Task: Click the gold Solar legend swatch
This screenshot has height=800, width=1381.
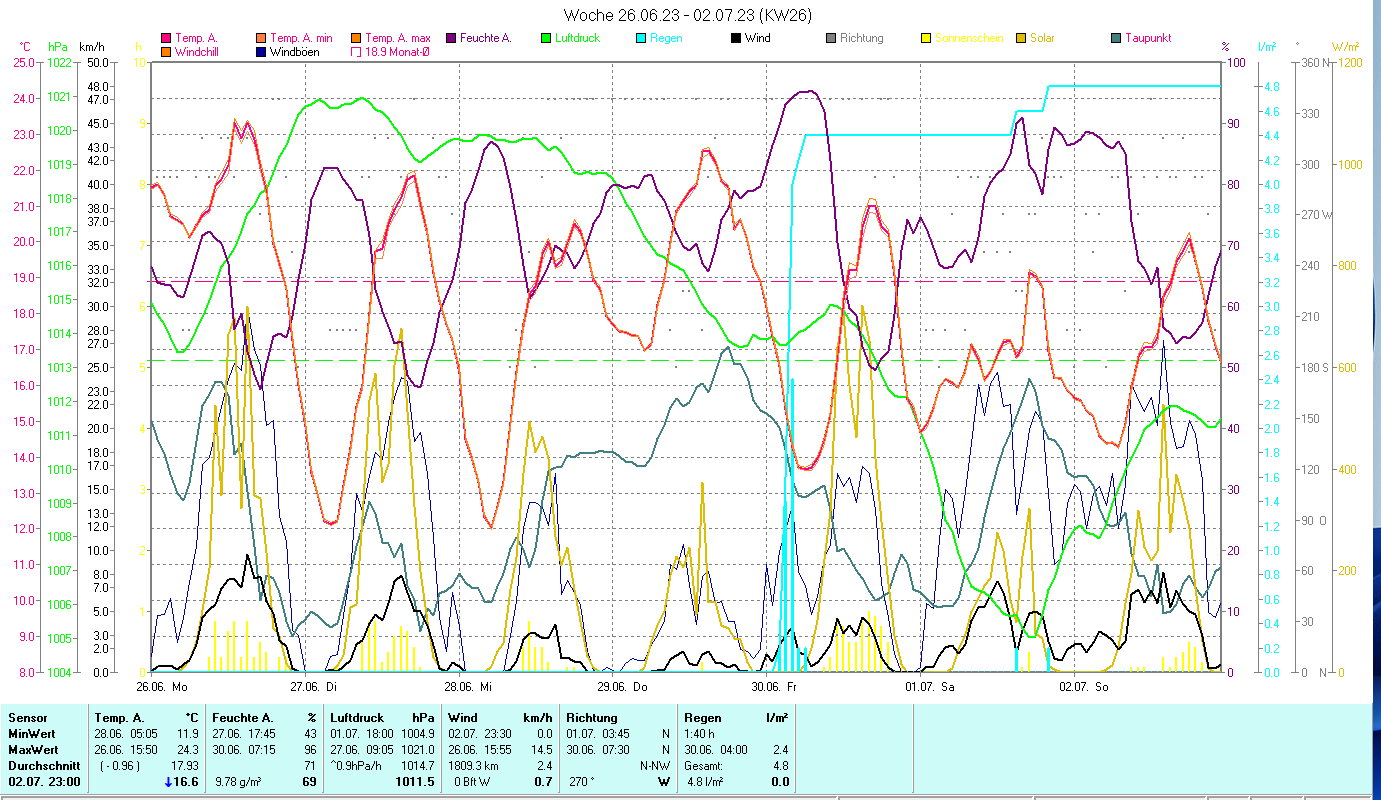Action: (x=1021, y=39)
